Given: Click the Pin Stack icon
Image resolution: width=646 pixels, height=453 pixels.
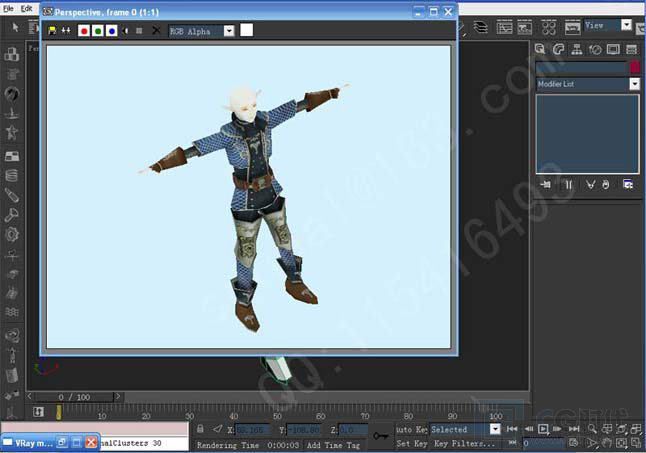Looking at the screenshot, I should pyautogui.click(x=546, y=184).
